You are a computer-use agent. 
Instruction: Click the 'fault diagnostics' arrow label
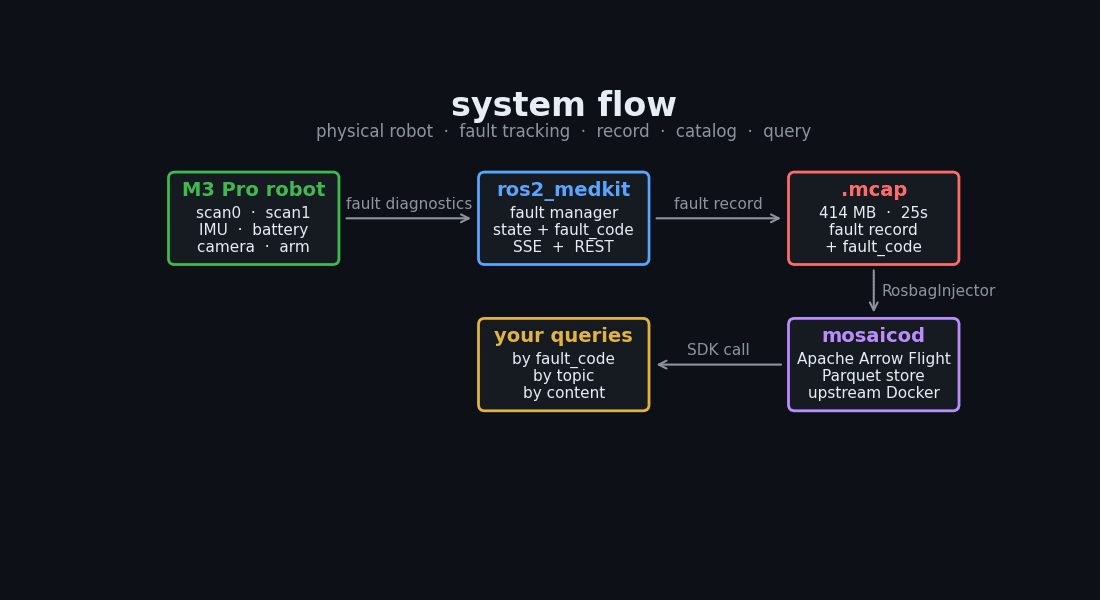pos(409,204)
